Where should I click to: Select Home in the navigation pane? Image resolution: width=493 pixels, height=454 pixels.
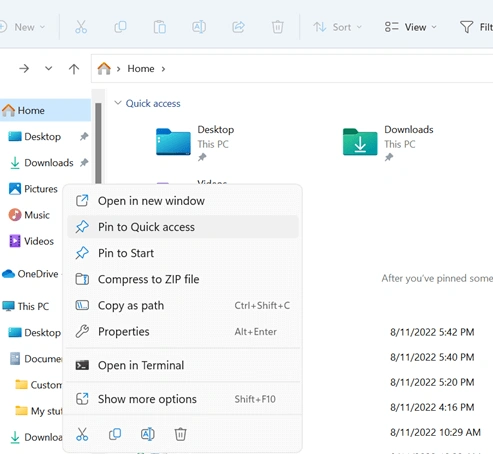pyautogui.click(x=45, y=110)
